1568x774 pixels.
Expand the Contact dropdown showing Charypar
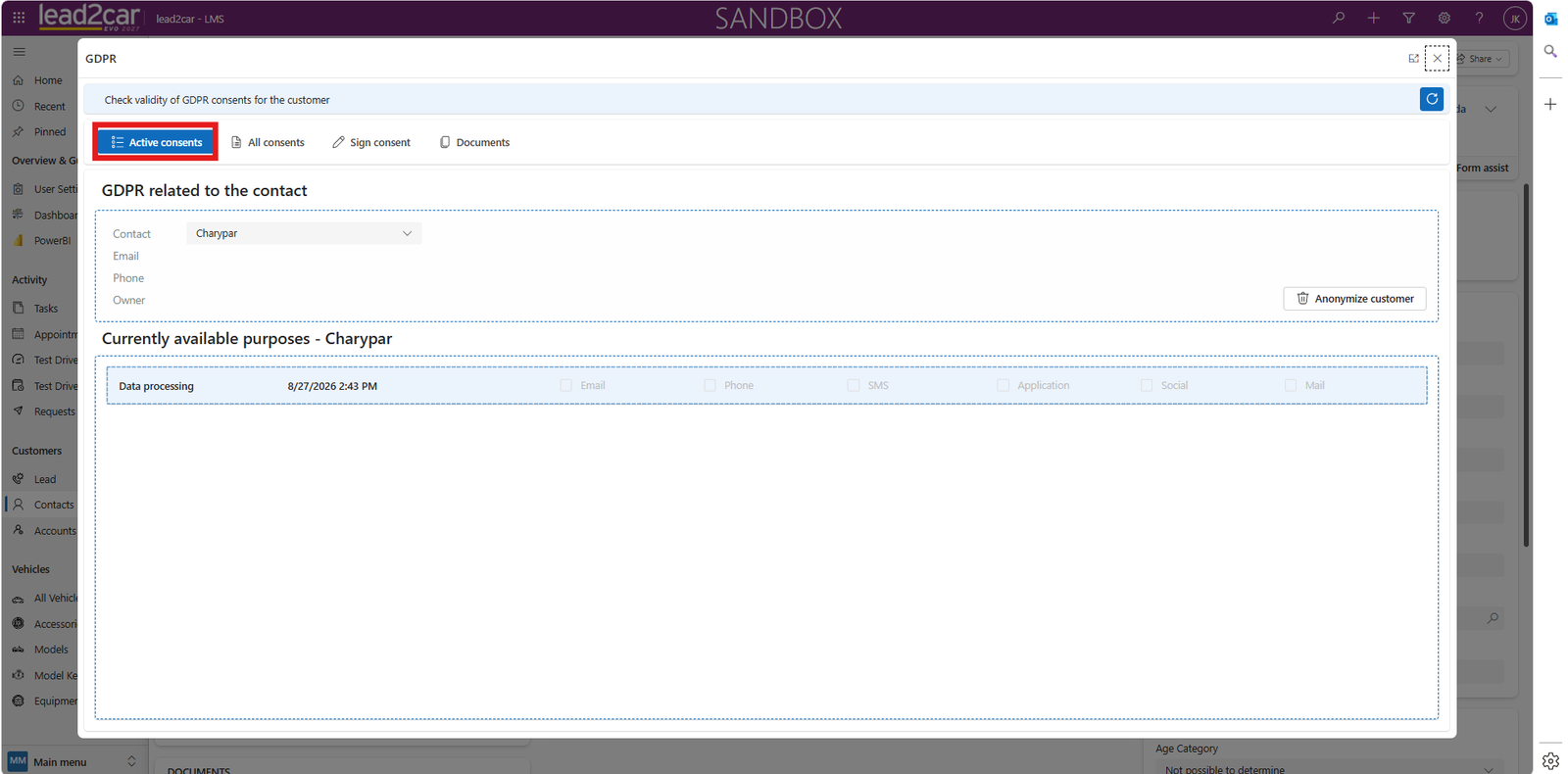[x=304, y=233]
